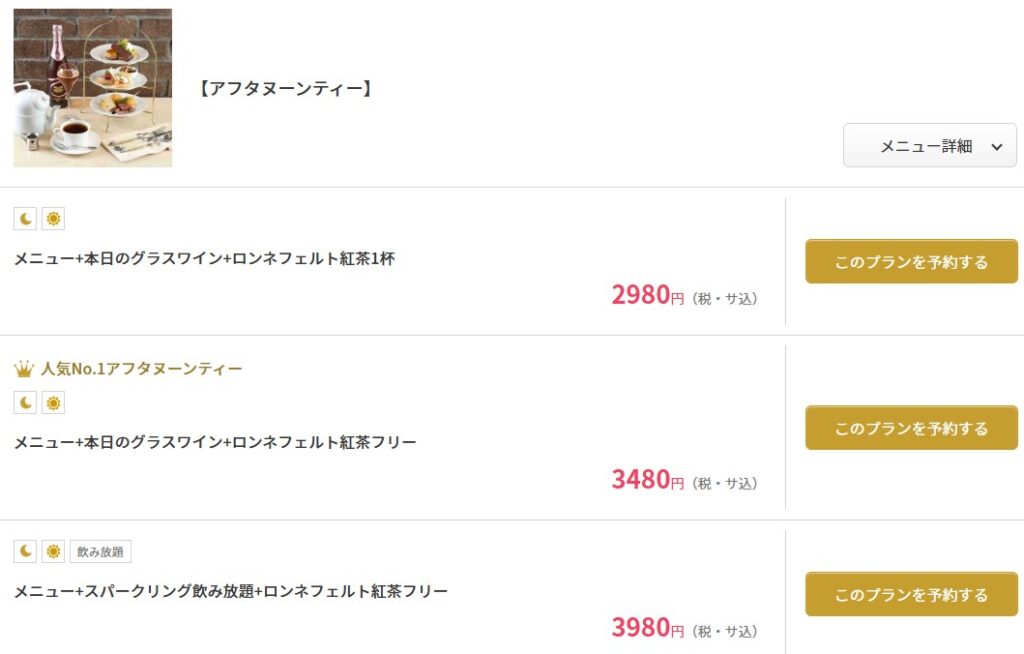Click the 人気No.1アフタヌーンティー label
This screenshot has width=1024, height=654.
(x=142, y=369)
